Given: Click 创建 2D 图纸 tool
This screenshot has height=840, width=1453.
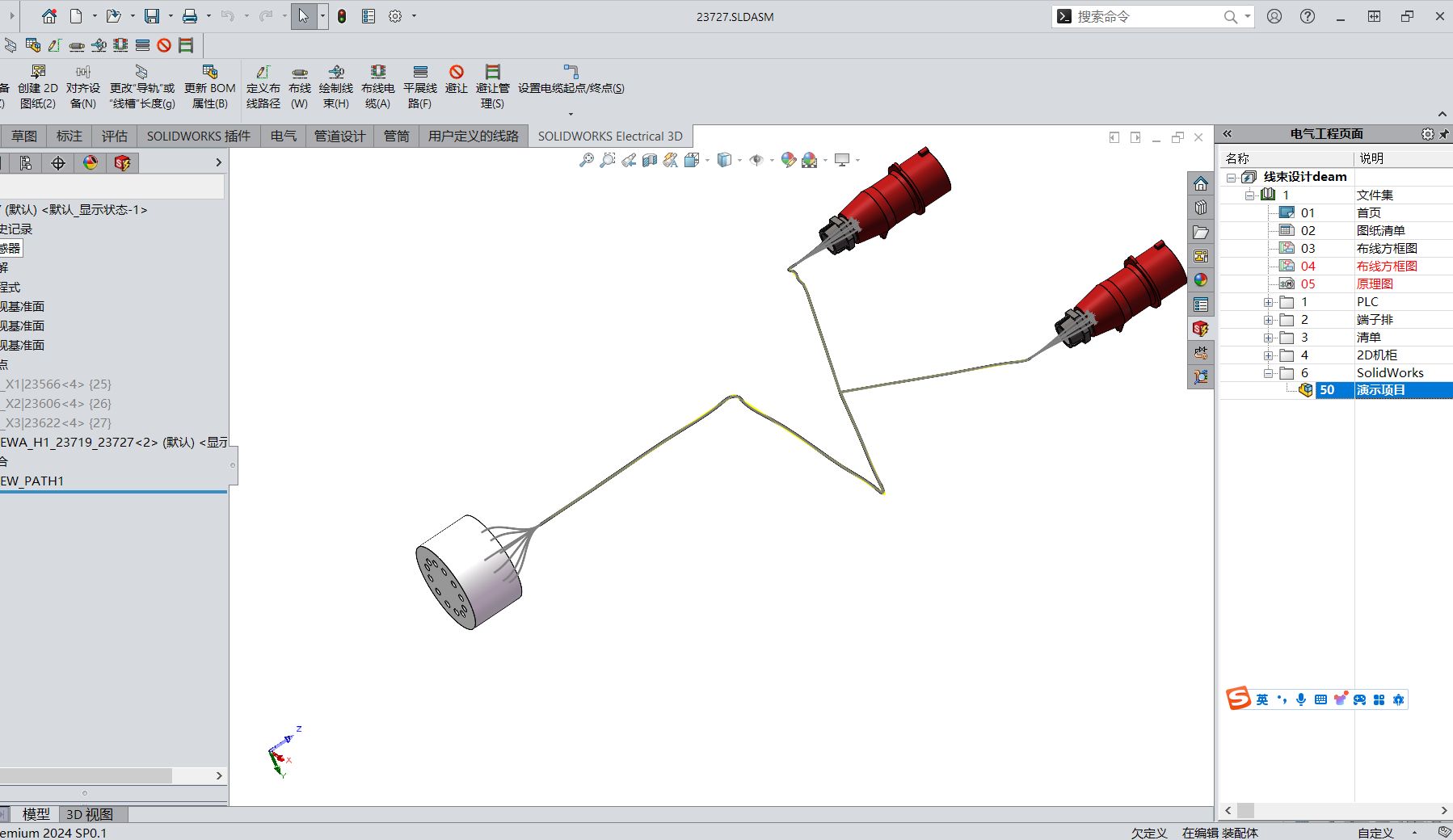Looking at the screenshot, I should 38,87.
